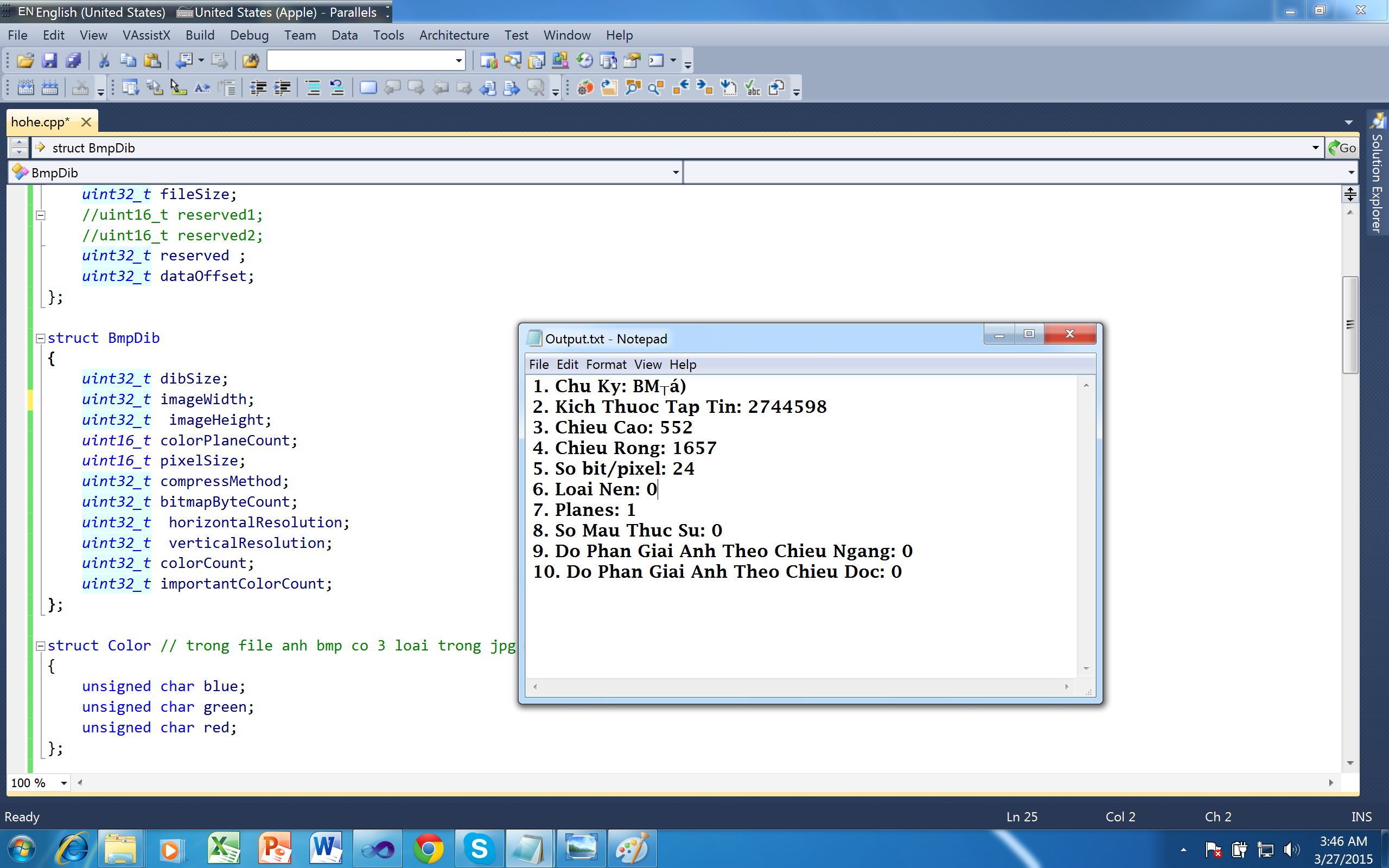Screen dimensions: 1389x868
Task: Open the VAssistX menu
Action: pyautogui.click(x=146, y=35)
